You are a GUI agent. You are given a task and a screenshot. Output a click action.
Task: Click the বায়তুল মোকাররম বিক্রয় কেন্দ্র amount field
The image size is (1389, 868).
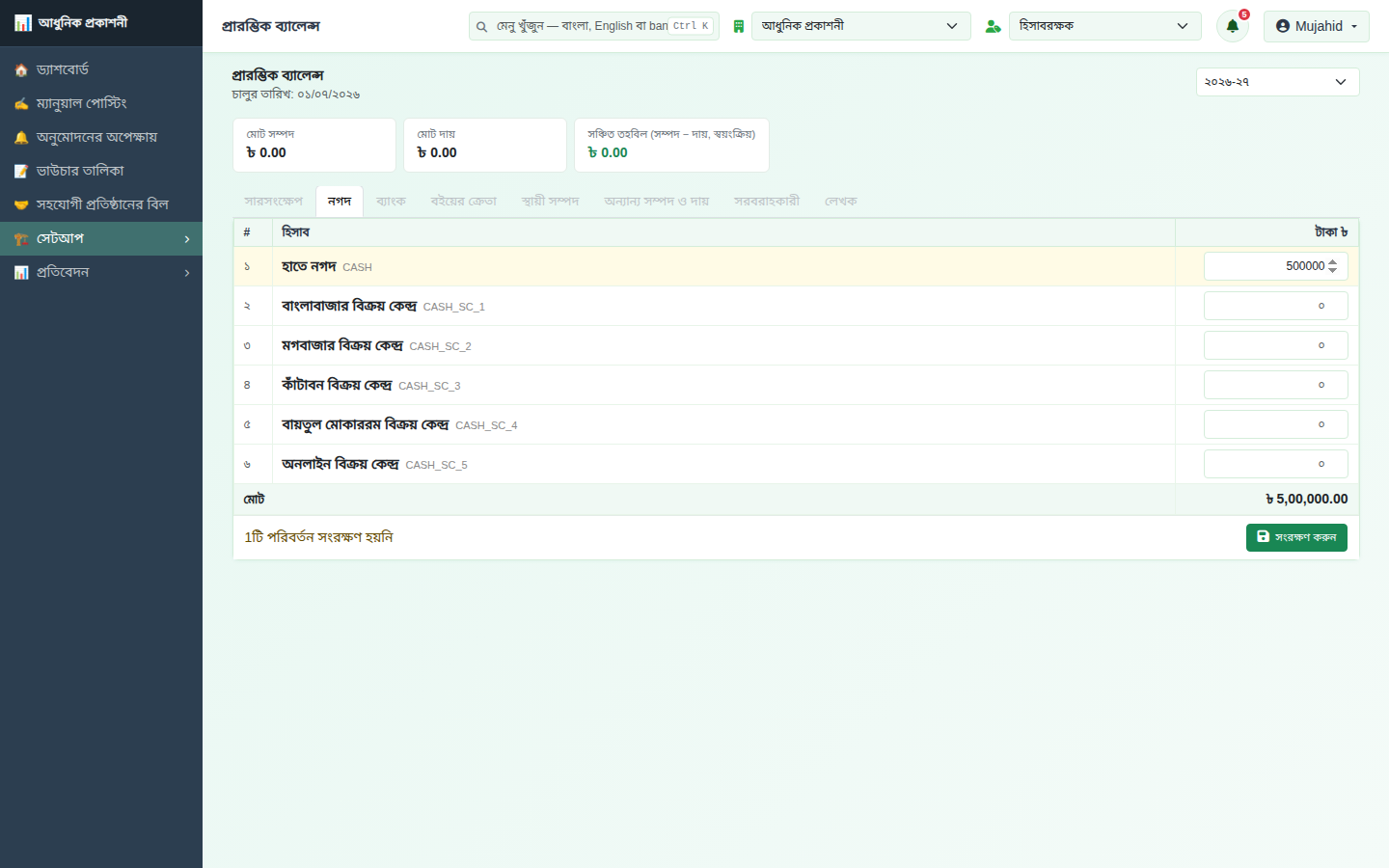[x=1276, y=424]
